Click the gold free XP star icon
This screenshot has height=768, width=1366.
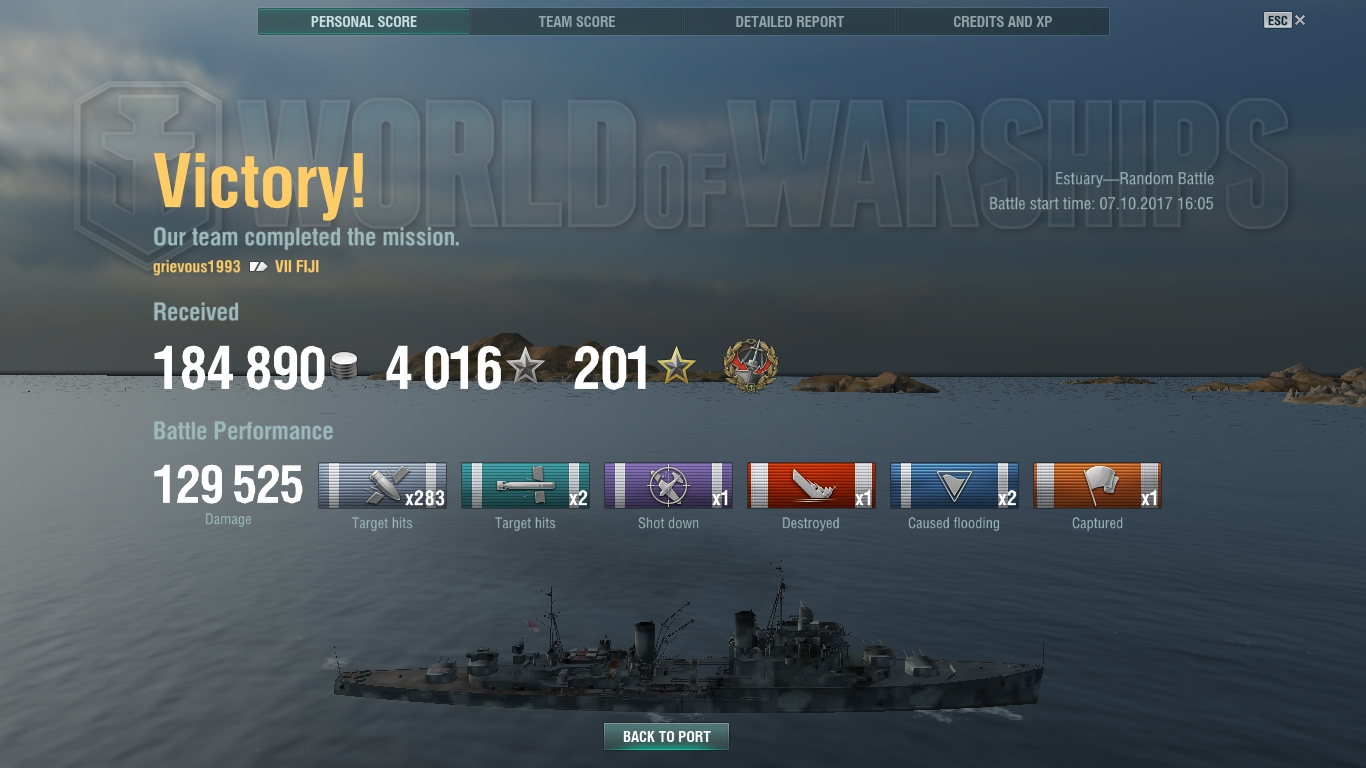[x=676, y=367]
